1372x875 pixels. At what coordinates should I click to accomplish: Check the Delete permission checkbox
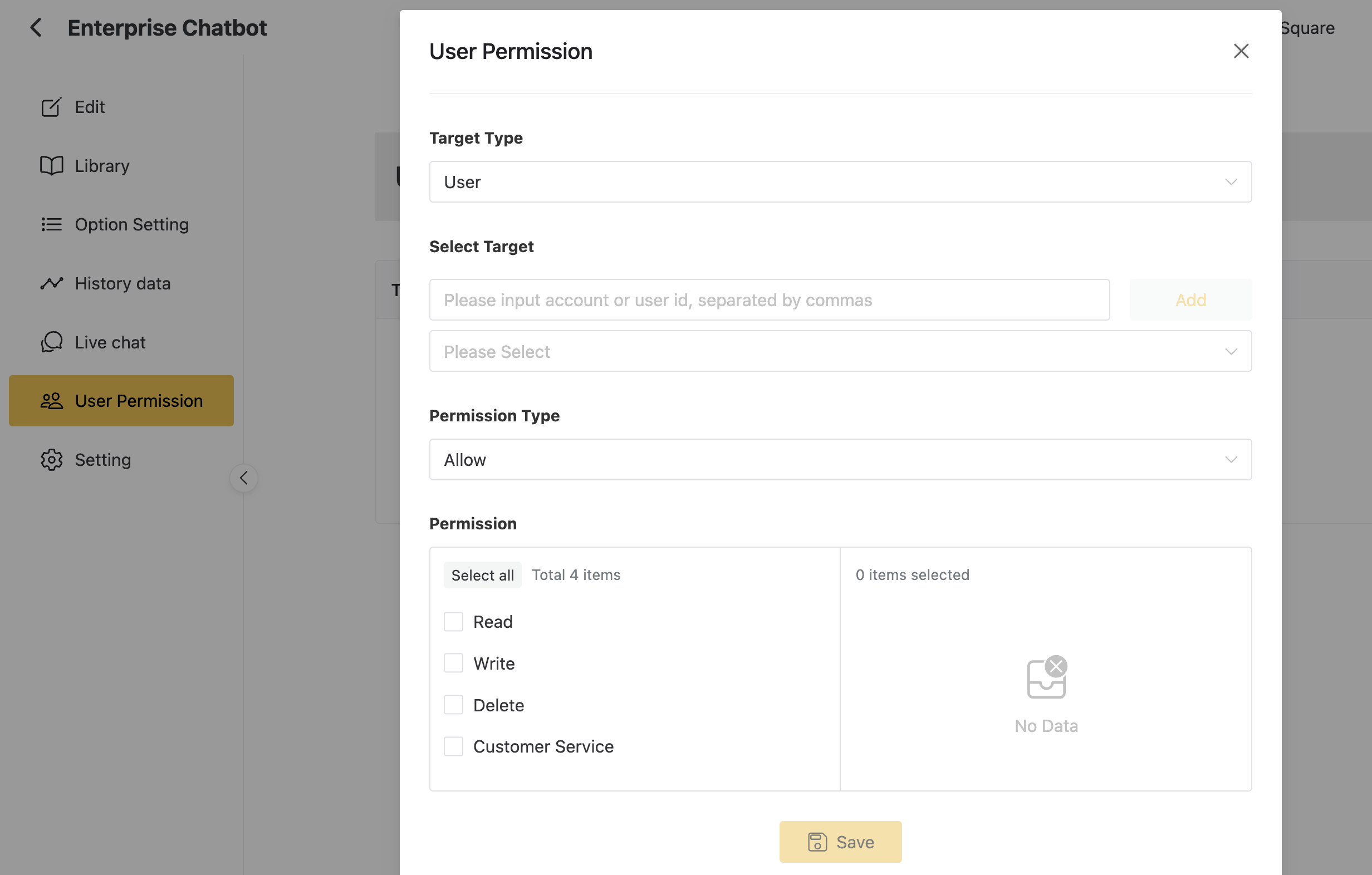tap(454, 705)
